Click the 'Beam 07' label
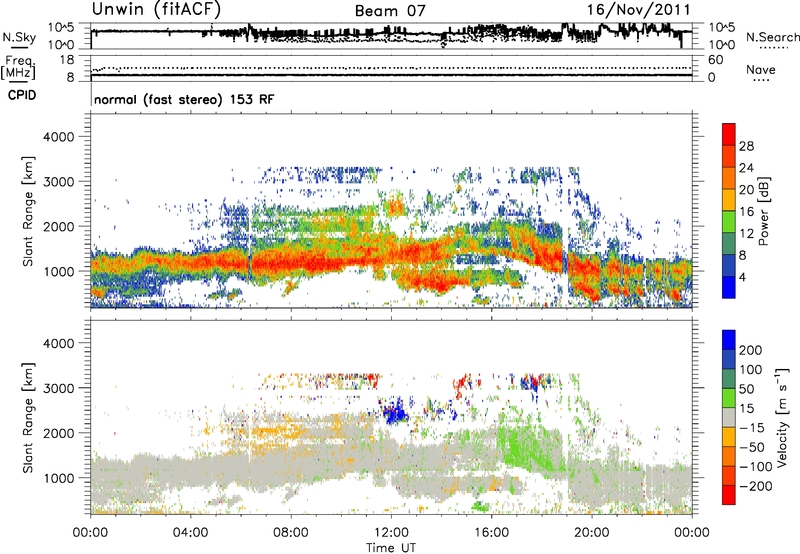Viewport: 800px width, 554px height. coord(390,11)
